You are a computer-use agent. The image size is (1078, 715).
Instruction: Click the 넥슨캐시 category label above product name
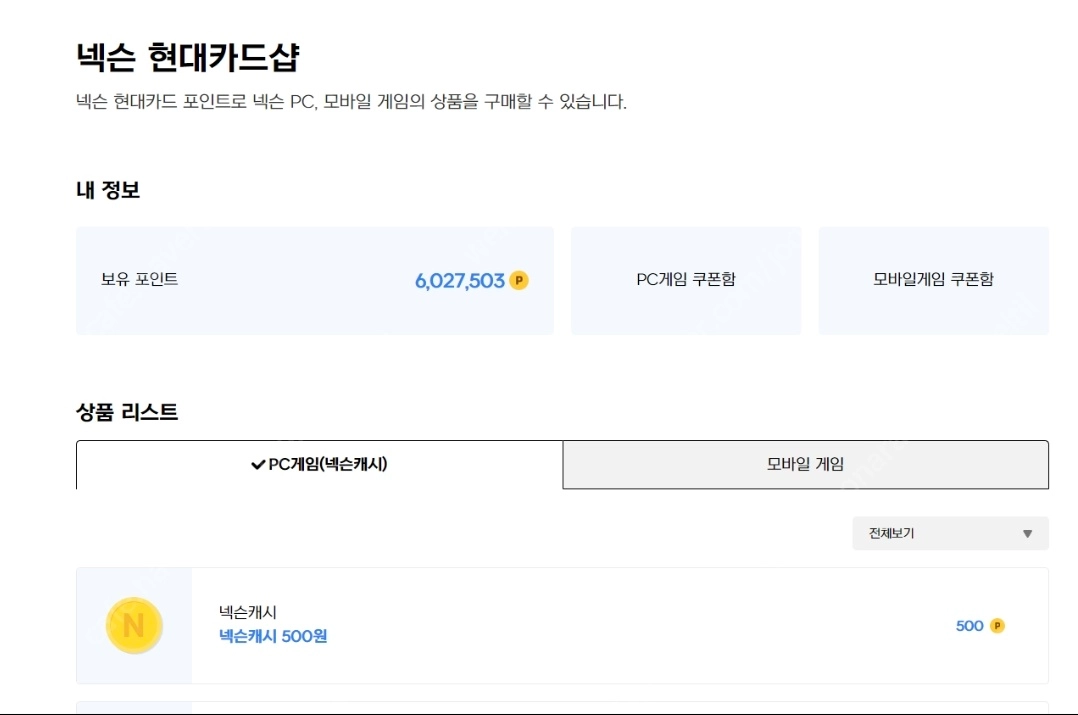(248, 612)
